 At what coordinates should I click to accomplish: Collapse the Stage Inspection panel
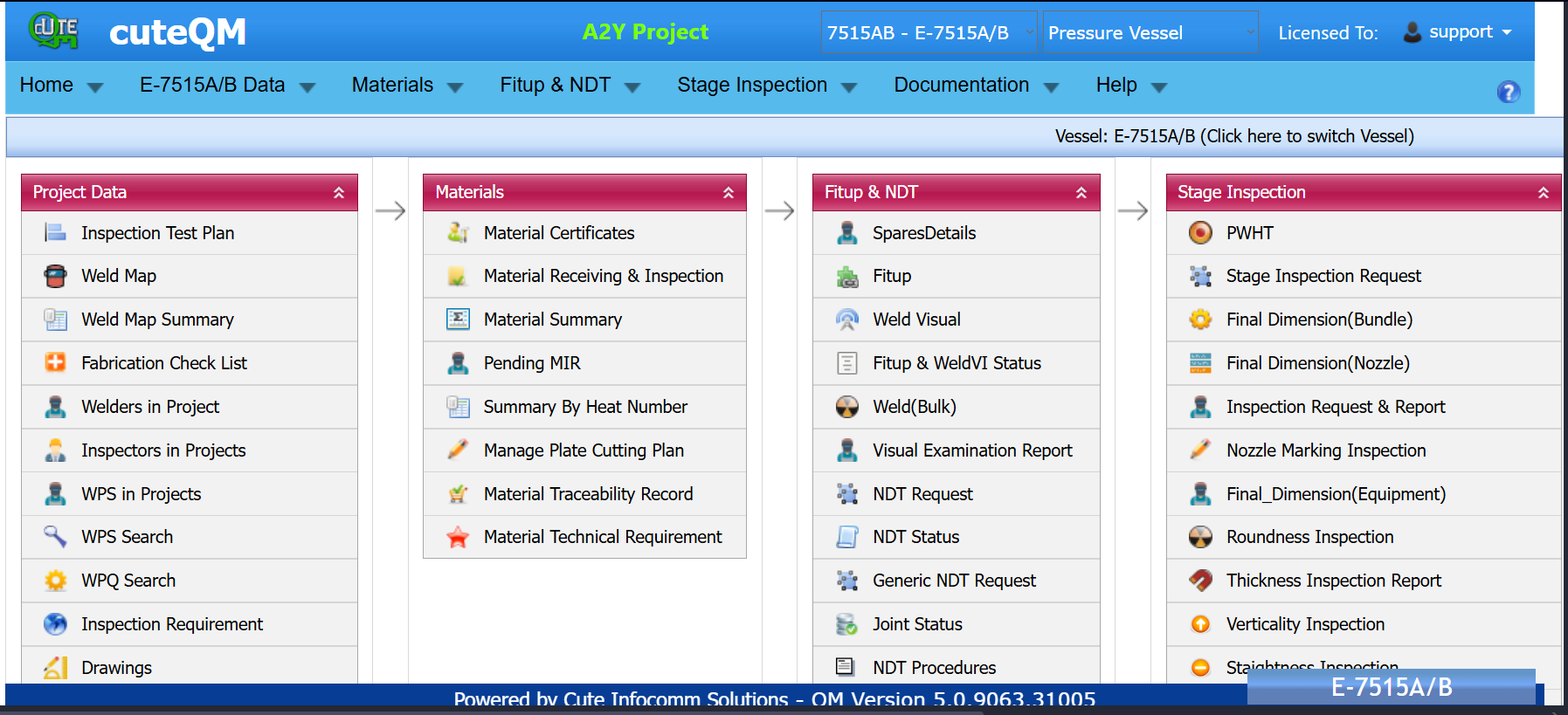coord(1543,193)
